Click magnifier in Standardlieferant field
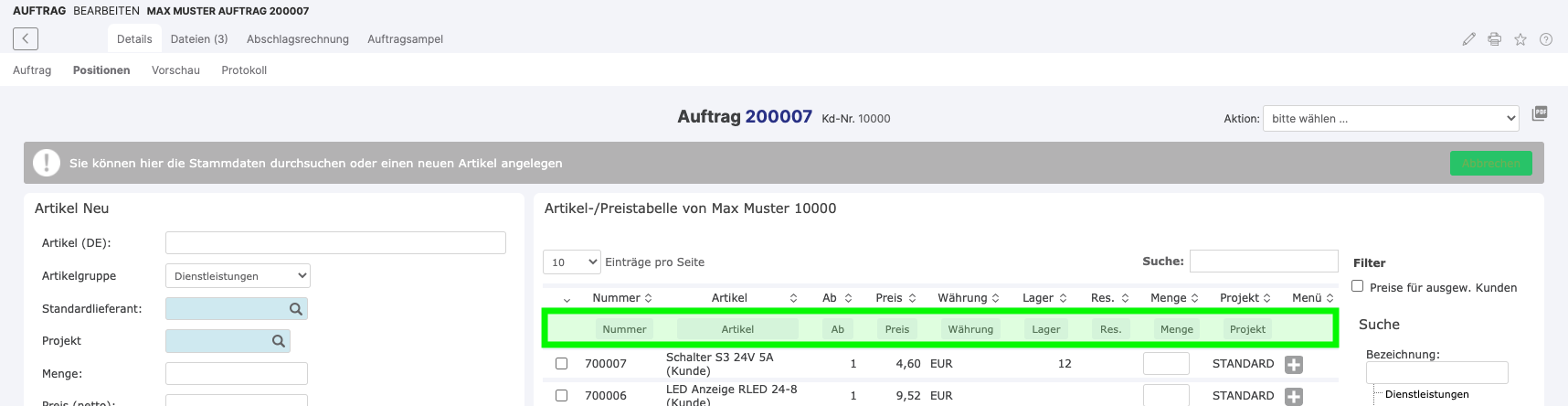This screenshot has height=406, width=1568. tap(296, 309)
